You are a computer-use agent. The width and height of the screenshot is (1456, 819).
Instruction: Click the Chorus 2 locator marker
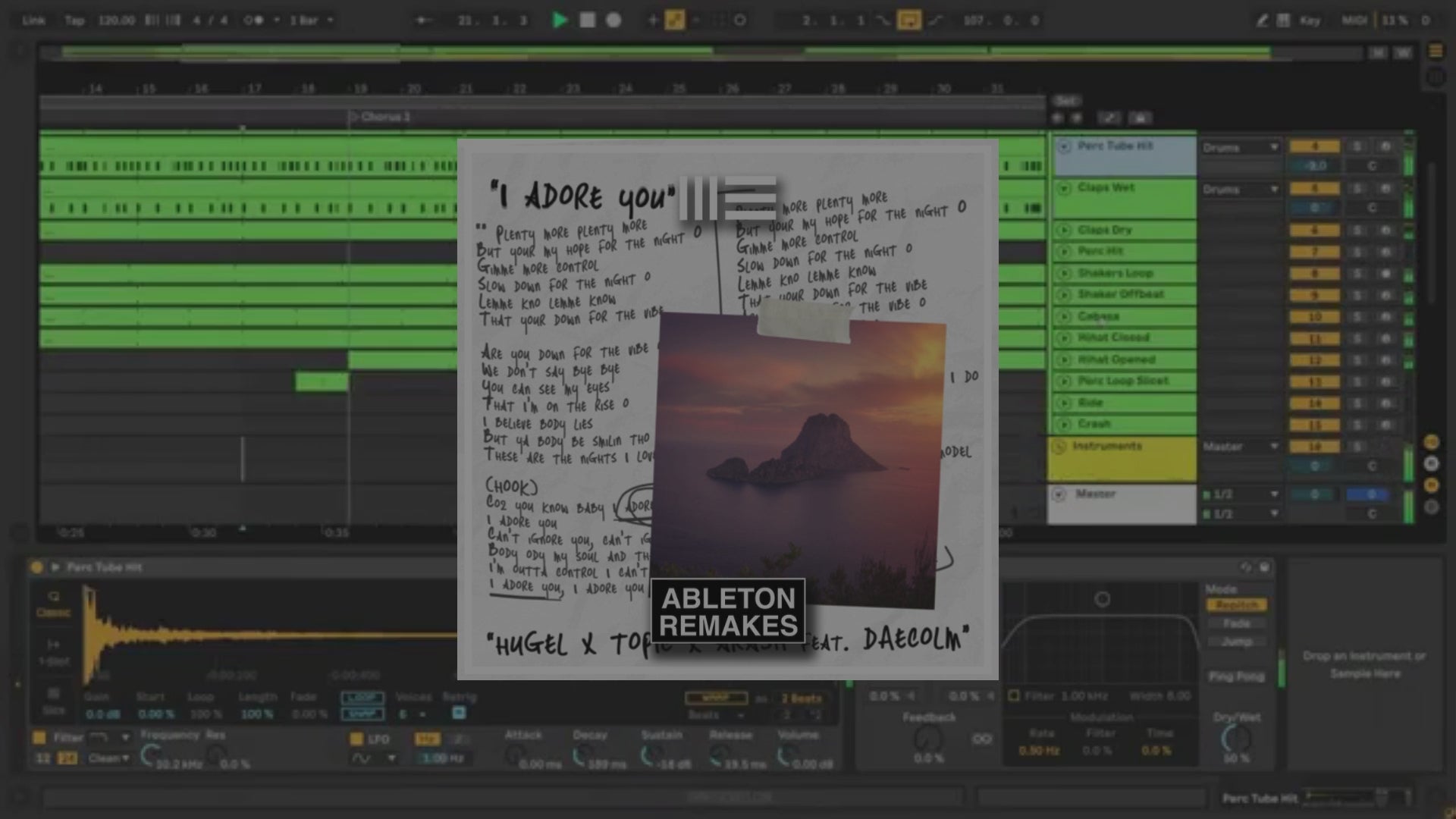click(379, 117)
